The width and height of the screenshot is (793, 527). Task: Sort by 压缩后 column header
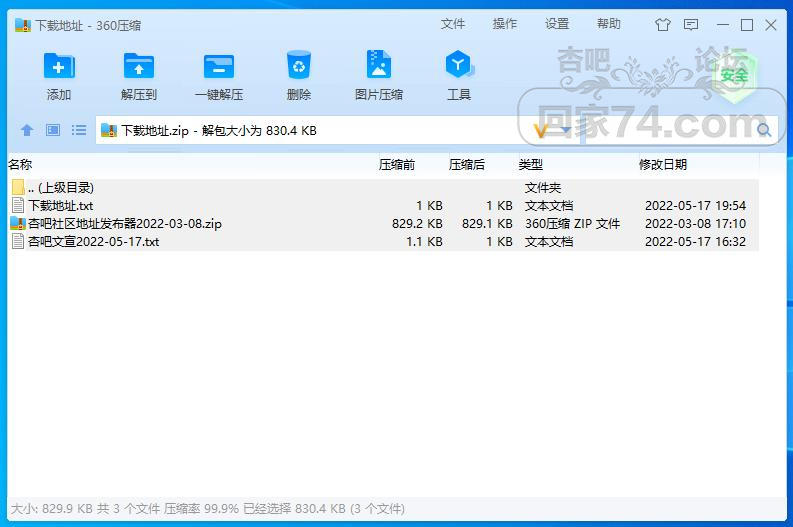point(467,164)
